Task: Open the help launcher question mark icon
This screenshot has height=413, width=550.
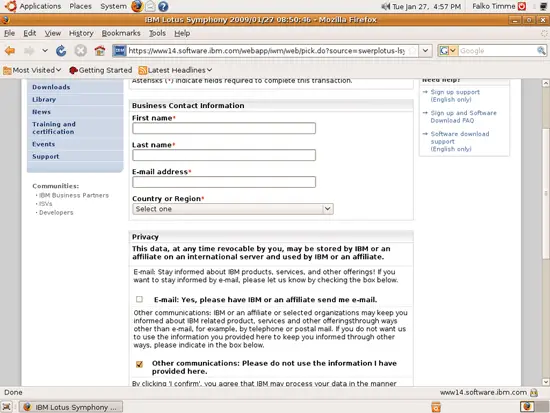Action: pyautogui.click(x=163, y=6)
